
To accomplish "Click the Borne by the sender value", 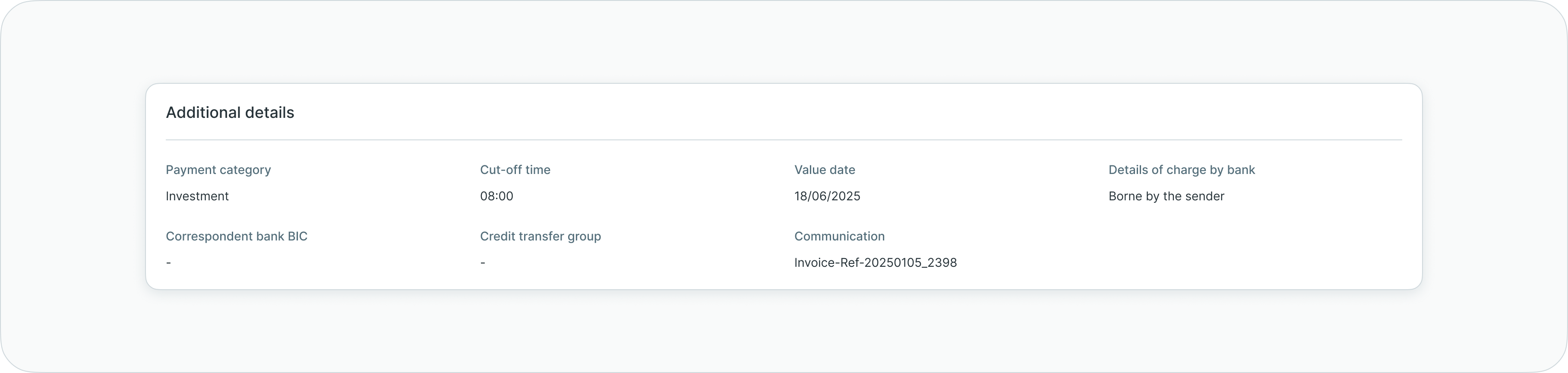I will tap(1166, 196).
